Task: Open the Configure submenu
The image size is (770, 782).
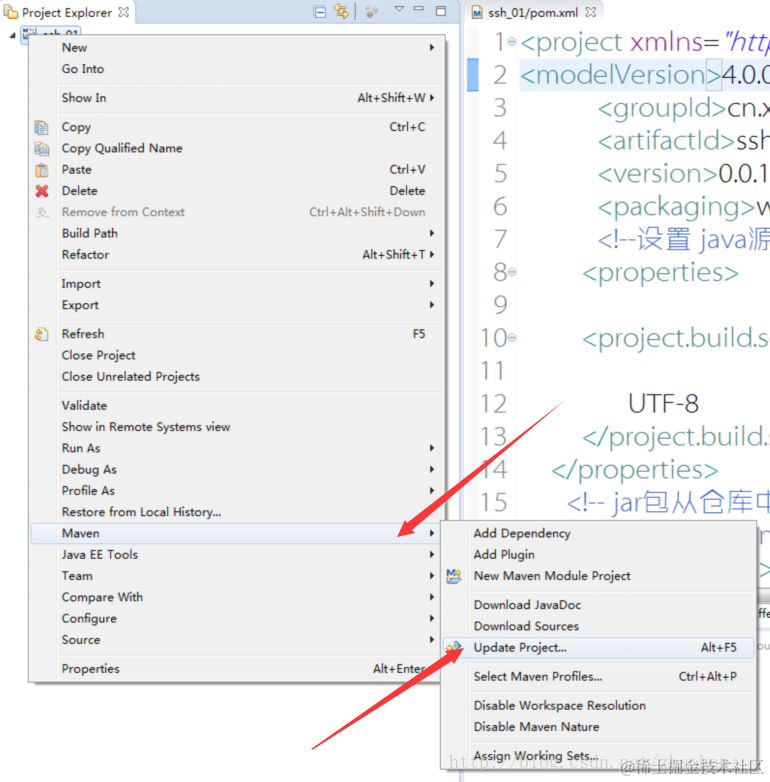Action: (x=237, y=618)
